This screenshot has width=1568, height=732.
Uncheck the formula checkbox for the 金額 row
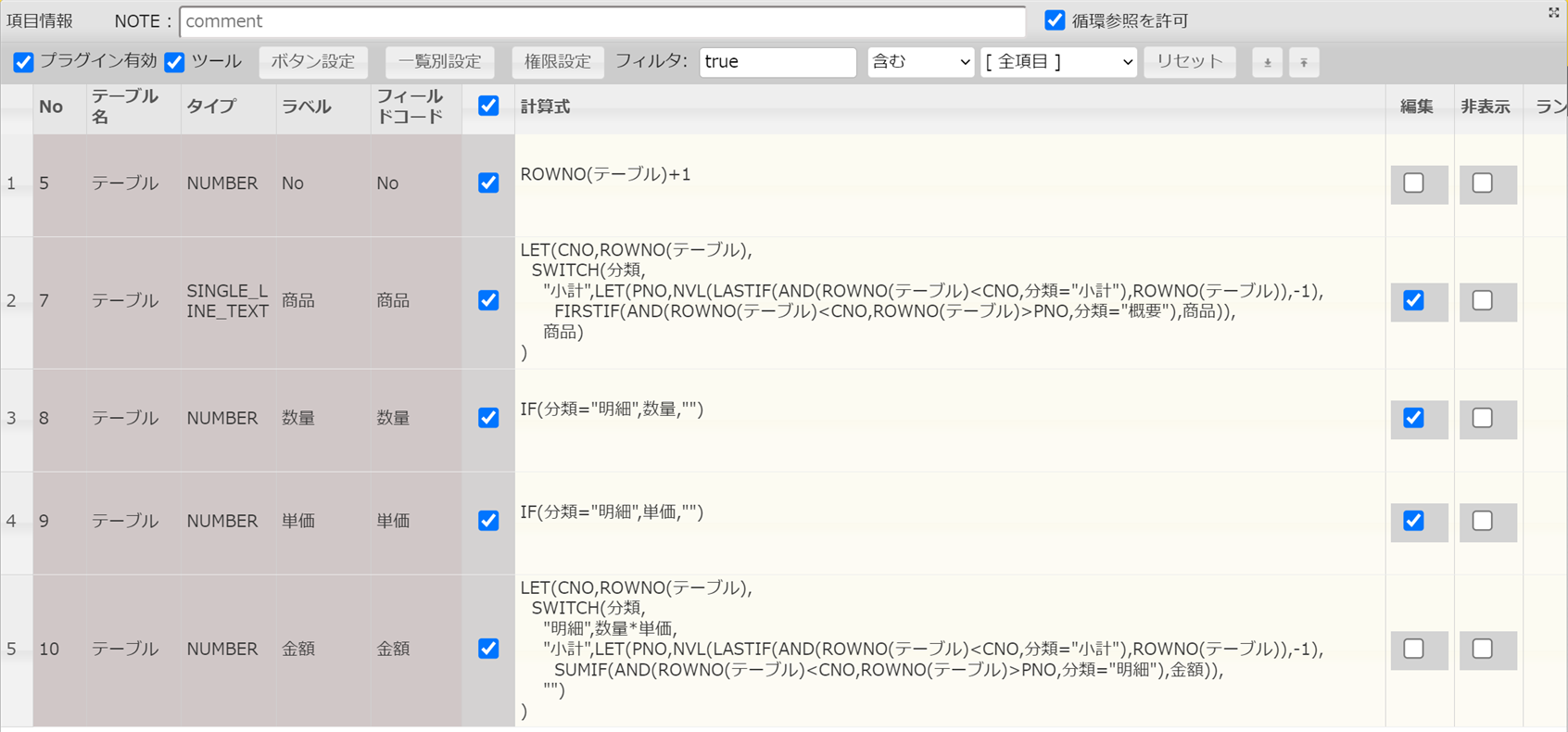(488, 649)
